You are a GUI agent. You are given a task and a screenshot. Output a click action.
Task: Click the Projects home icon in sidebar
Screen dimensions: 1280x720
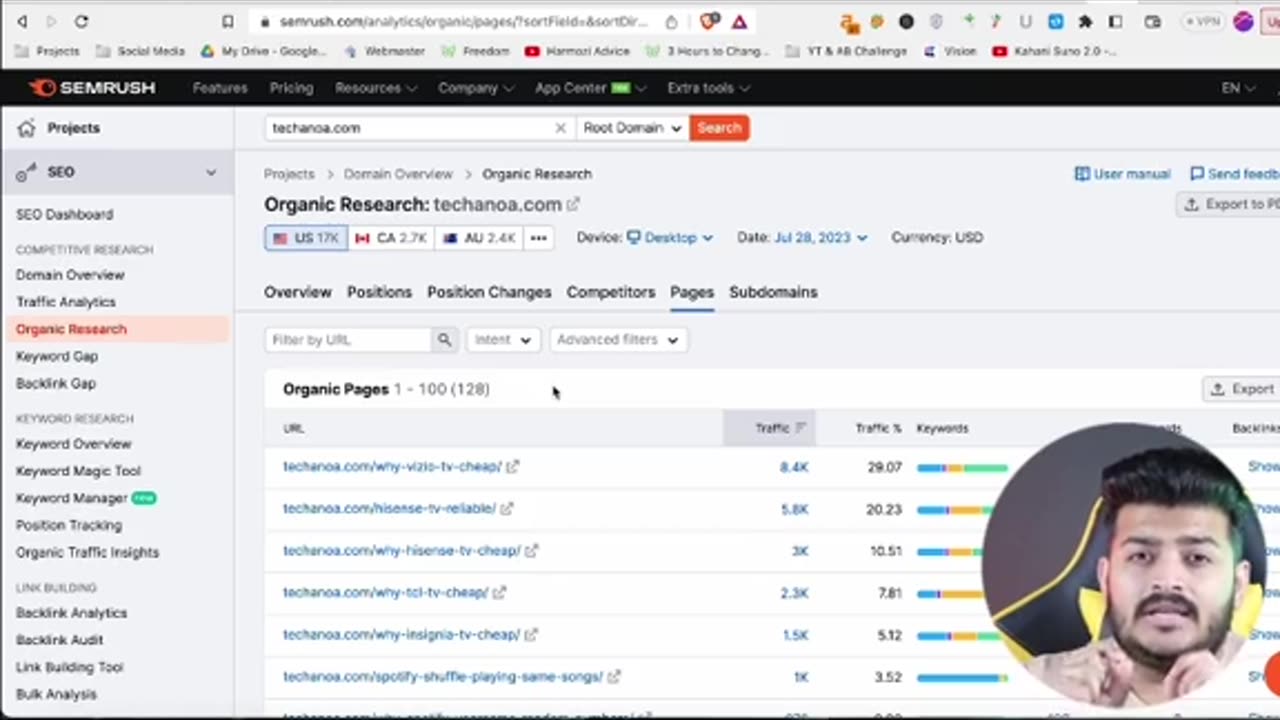click(x=26, y=128)
